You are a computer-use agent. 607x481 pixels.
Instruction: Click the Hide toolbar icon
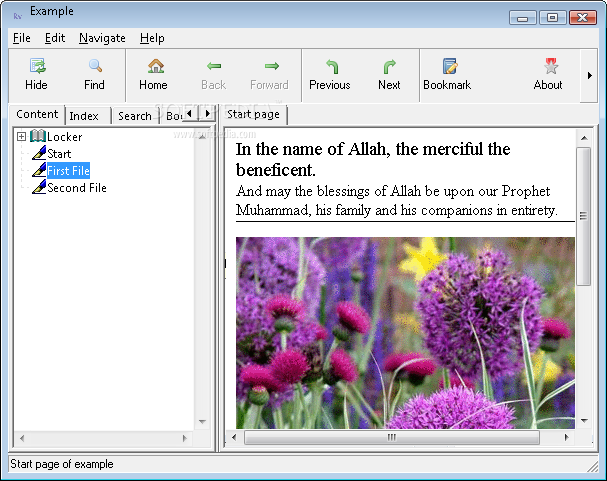coord(38,66)
